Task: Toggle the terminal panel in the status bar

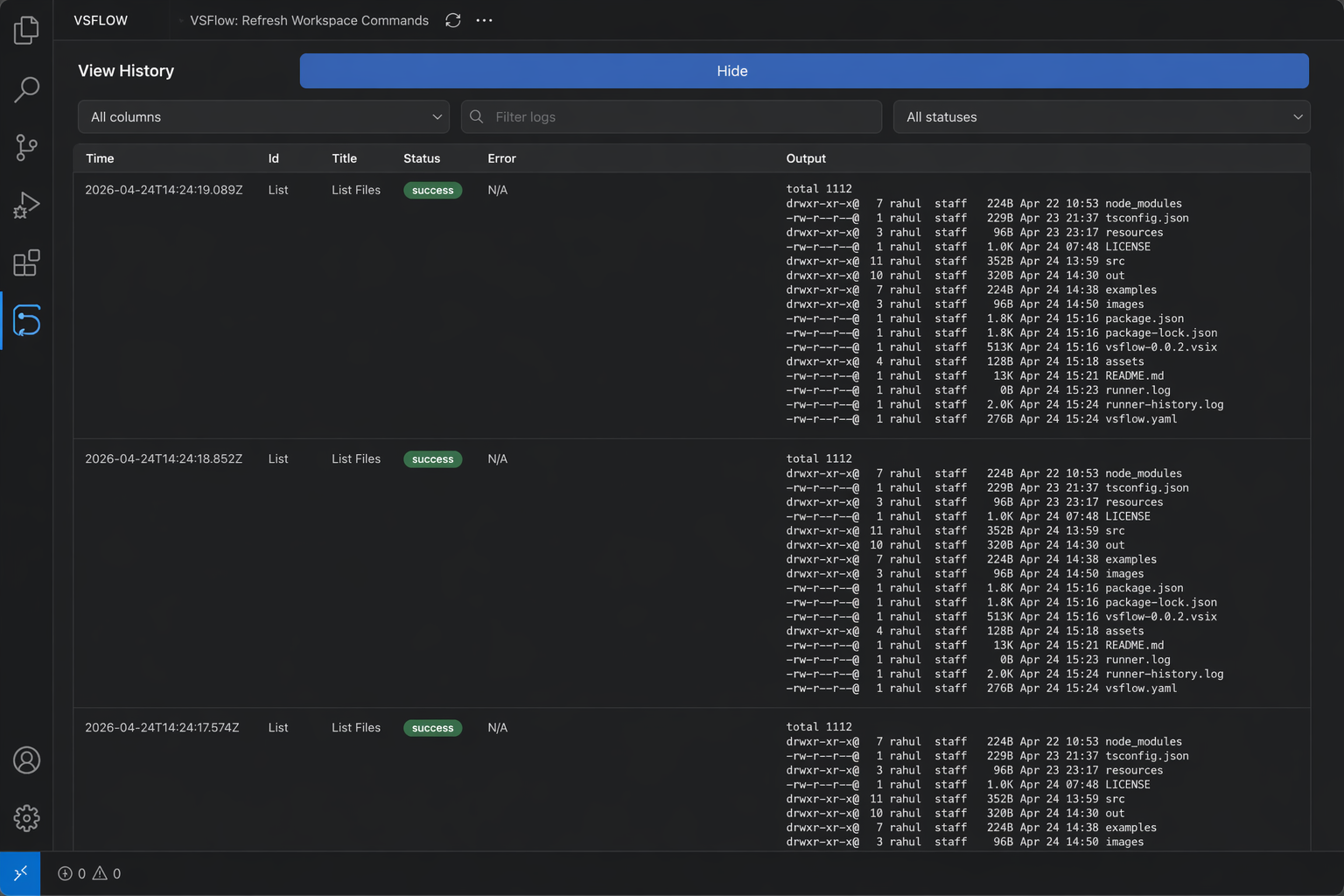Action: [20, 873]
